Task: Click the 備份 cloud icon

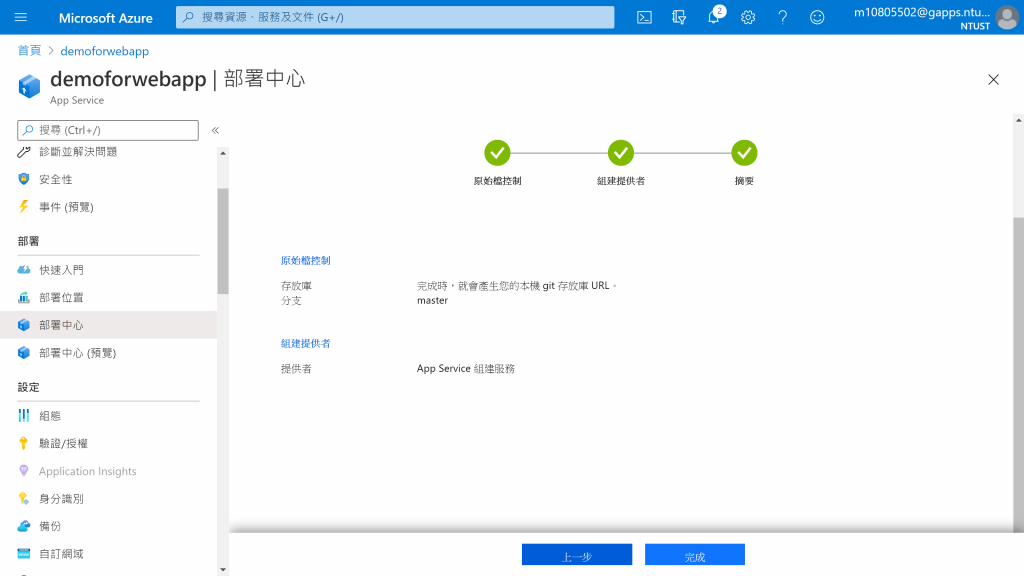Action: coord(24,526)
